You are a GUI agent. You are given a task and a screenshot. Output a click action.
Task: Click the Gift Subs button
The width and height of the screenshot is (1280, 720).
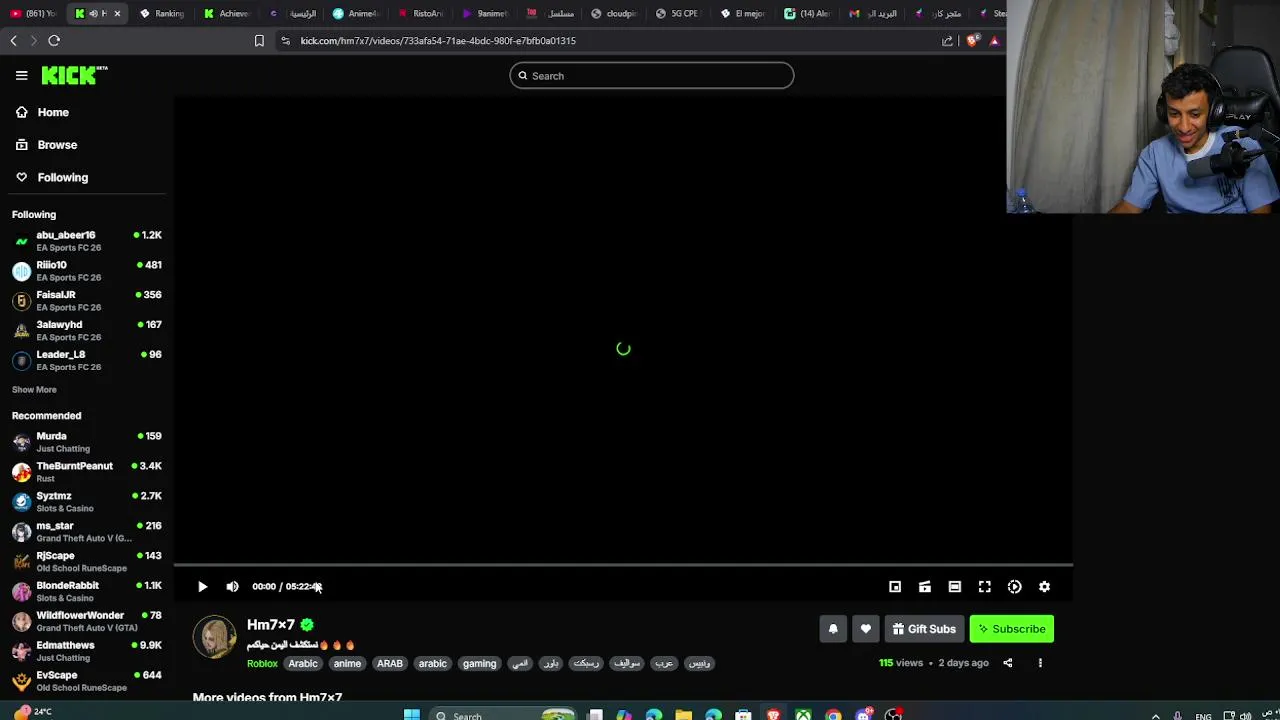pyautogui.click(x=924, y=629)
